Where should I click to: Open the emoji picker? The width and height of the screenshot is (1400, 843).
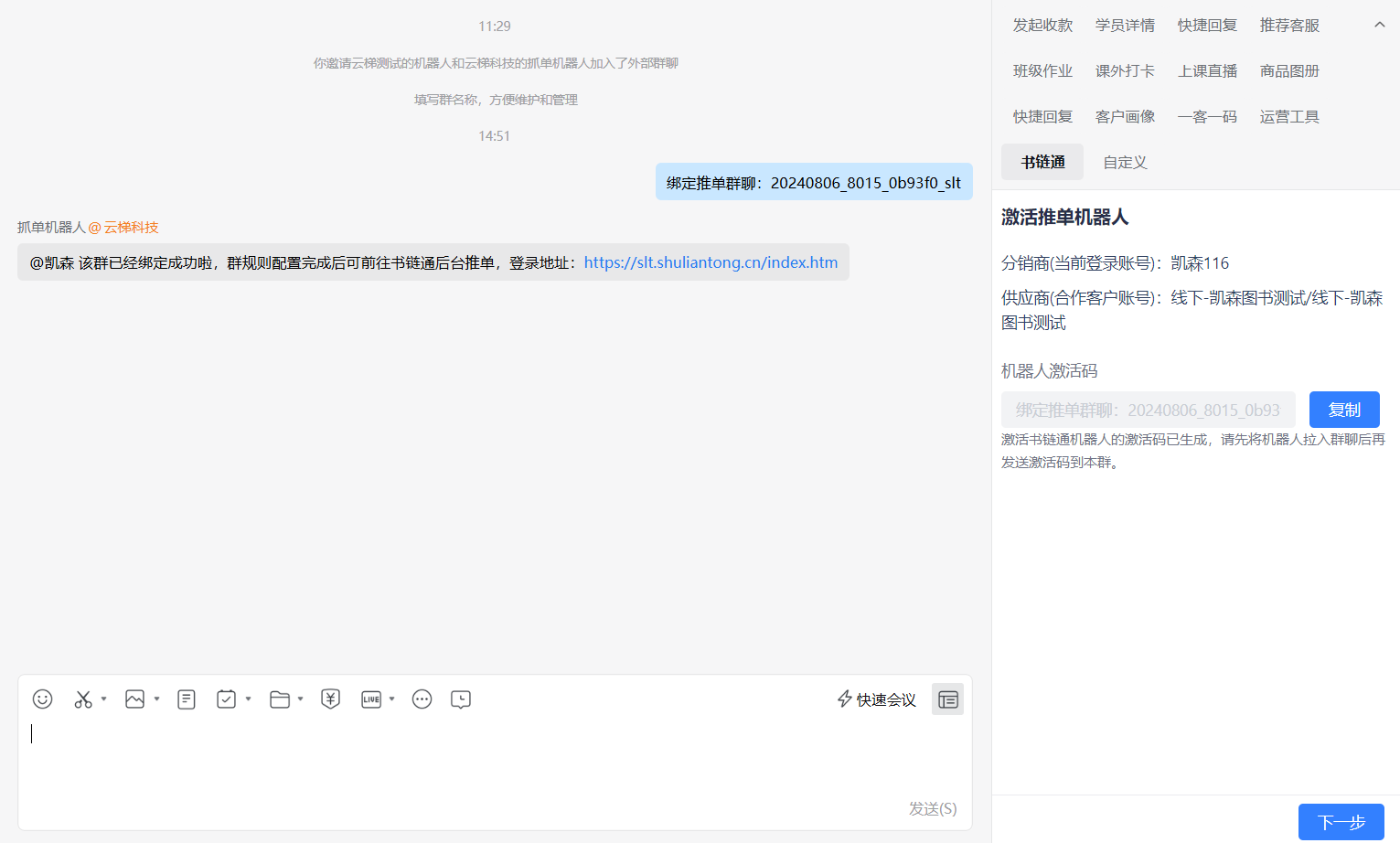(x=42, y=699)
